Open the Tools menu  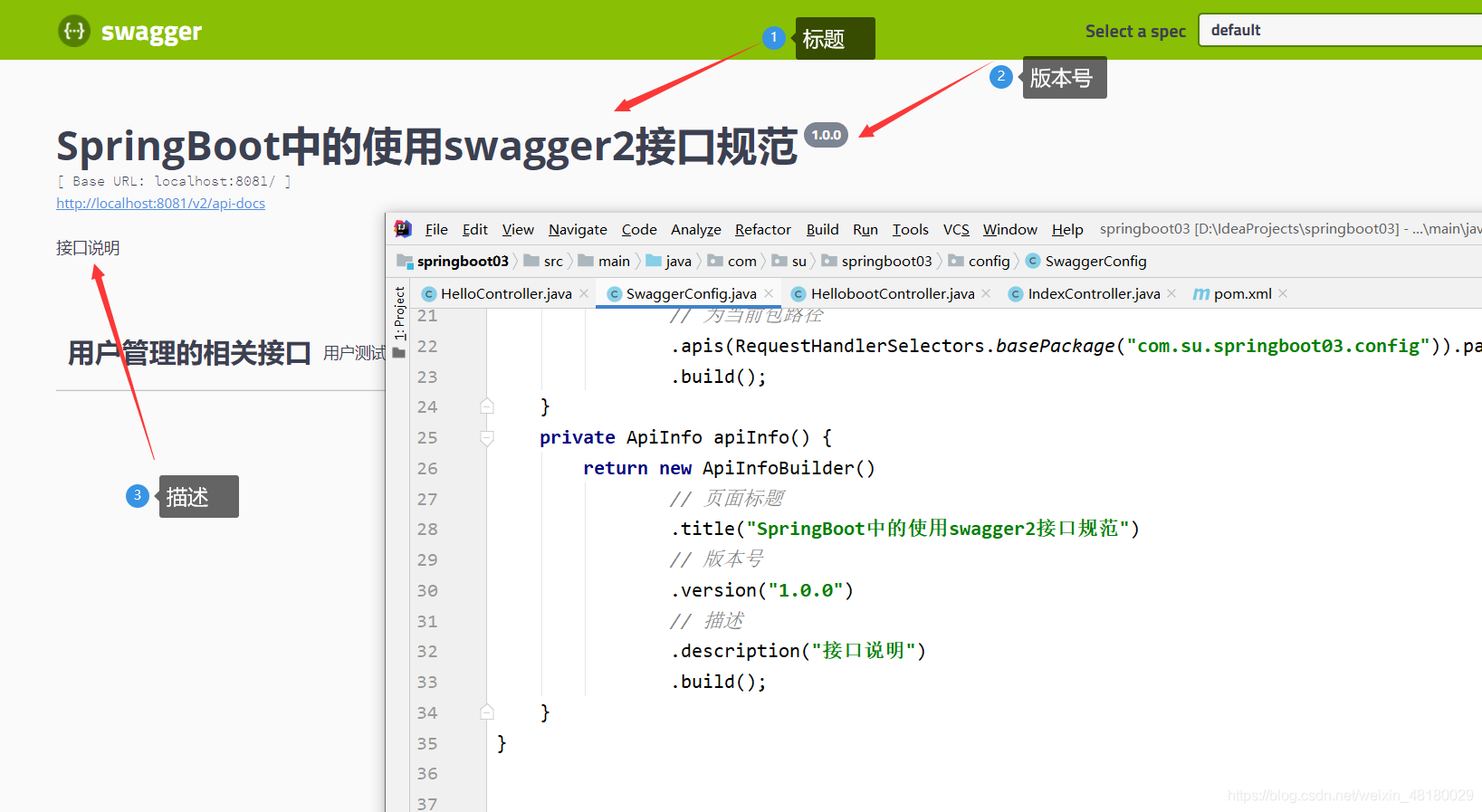910,230
